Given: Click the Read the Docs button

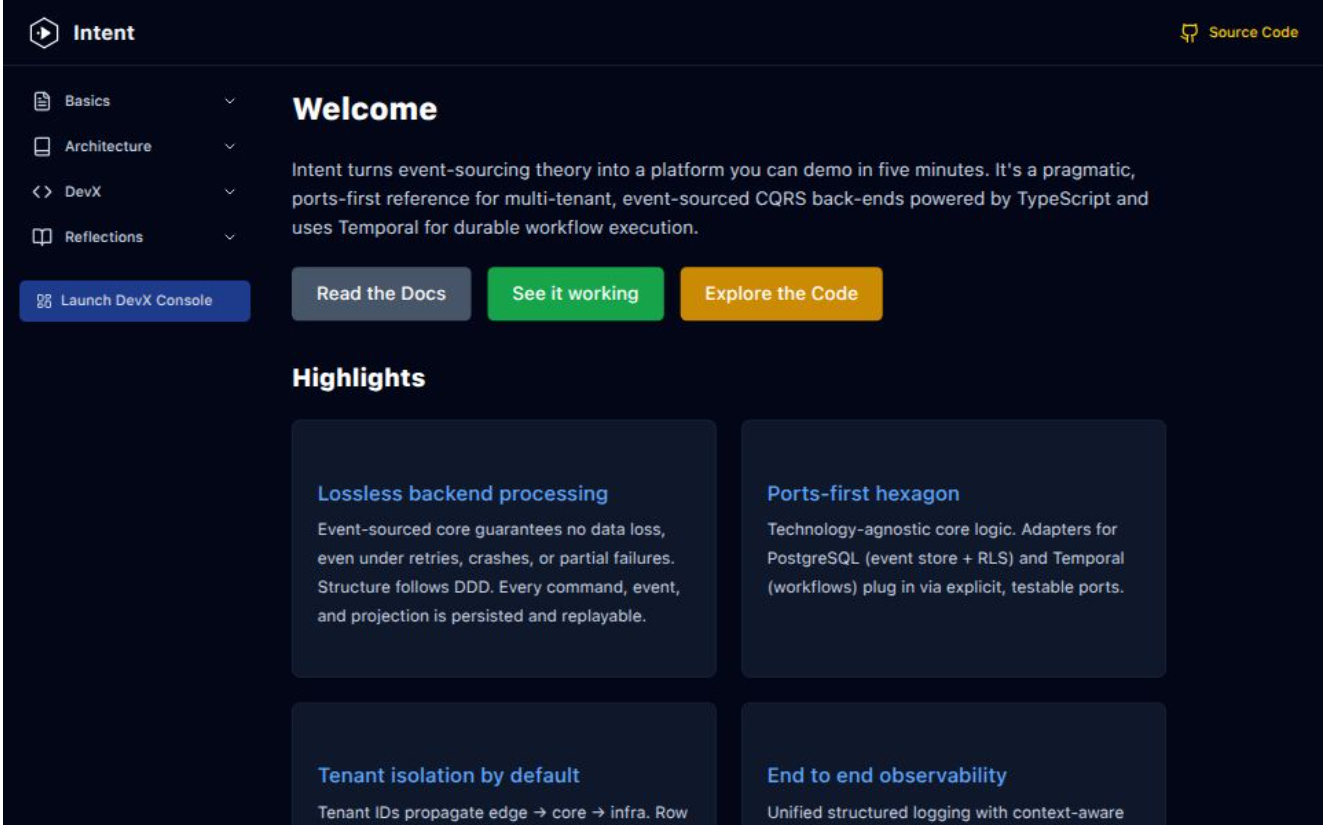Looking at the screenshot, I should [381, 294].
